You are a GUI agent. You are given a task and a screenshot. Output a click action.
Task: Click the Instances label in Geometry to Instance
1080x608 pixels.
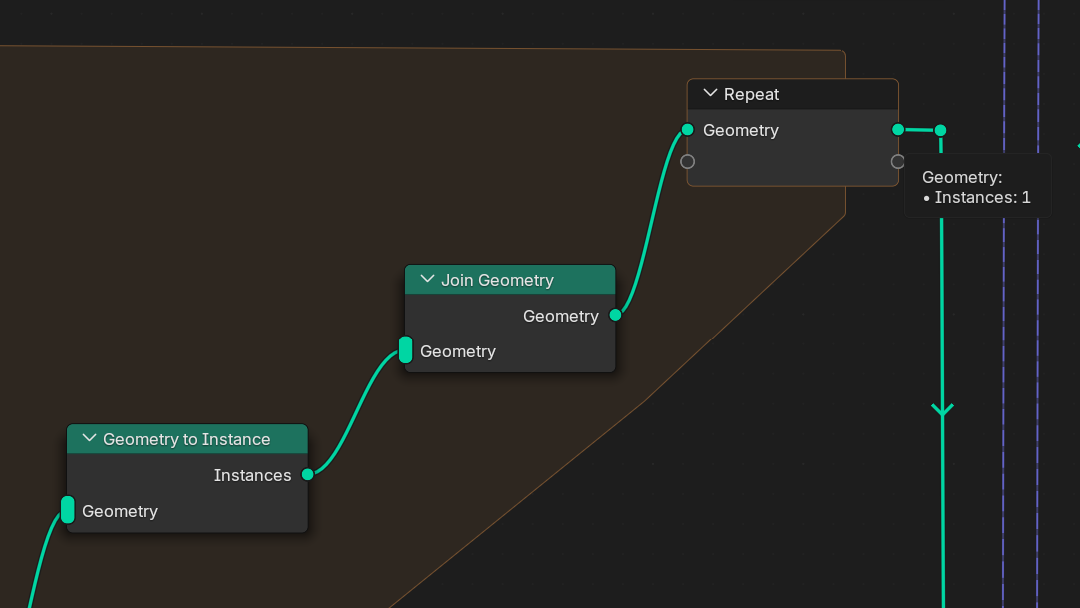[252, 475]
